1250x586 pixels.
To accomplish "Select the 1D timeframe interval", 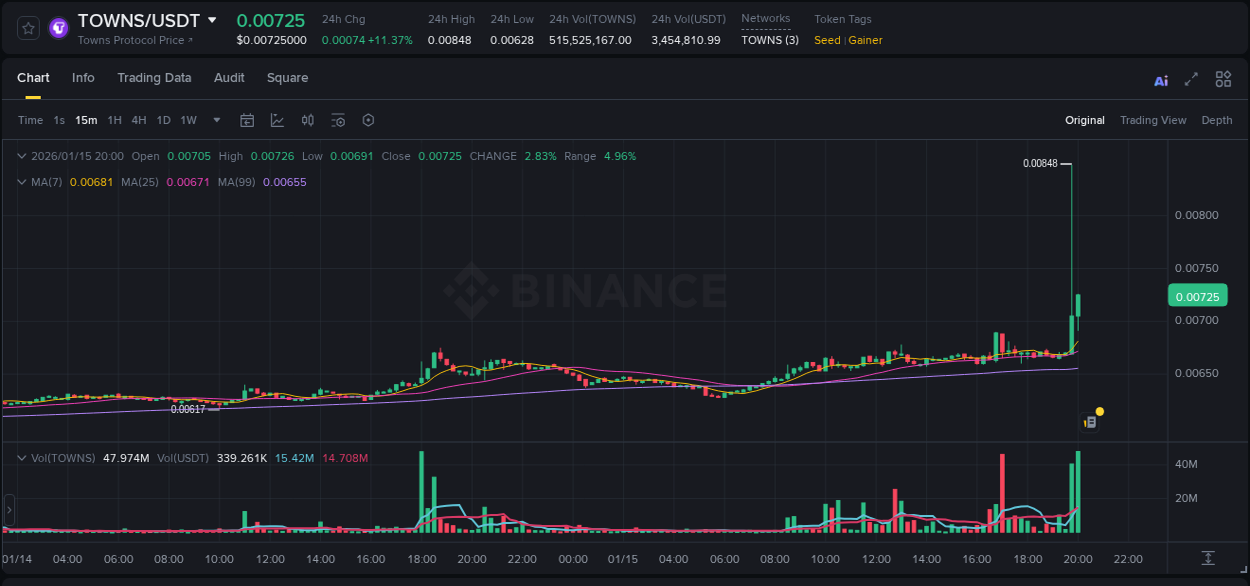I will (x=163, y=120).
